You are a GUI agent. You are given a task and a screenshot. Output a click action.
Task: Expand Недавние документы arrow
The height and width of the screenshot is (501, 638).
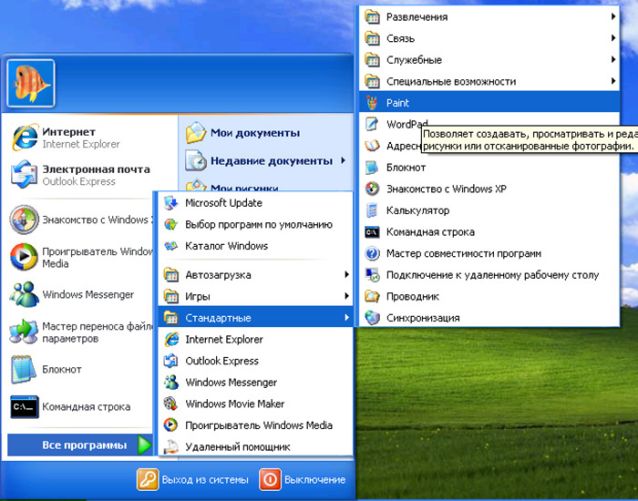[x=343, y=160]
